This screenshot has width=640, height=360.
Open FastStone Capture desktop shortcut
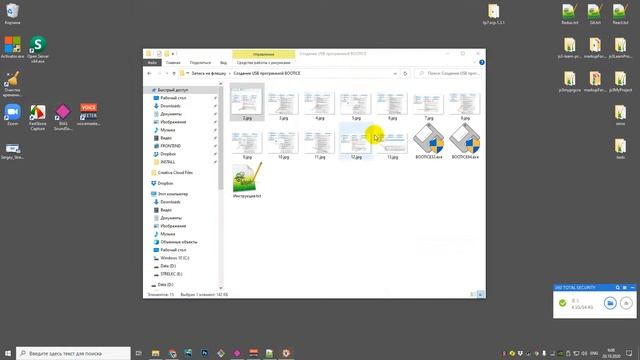point(38,117)
